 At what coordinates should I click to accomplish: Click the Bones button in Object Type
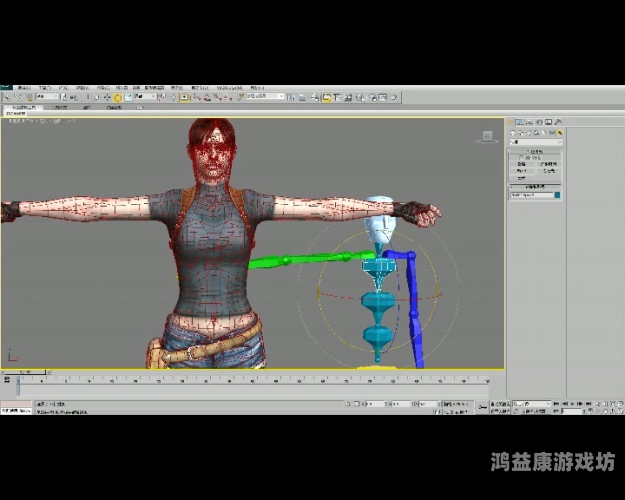[x=522, y=163]
